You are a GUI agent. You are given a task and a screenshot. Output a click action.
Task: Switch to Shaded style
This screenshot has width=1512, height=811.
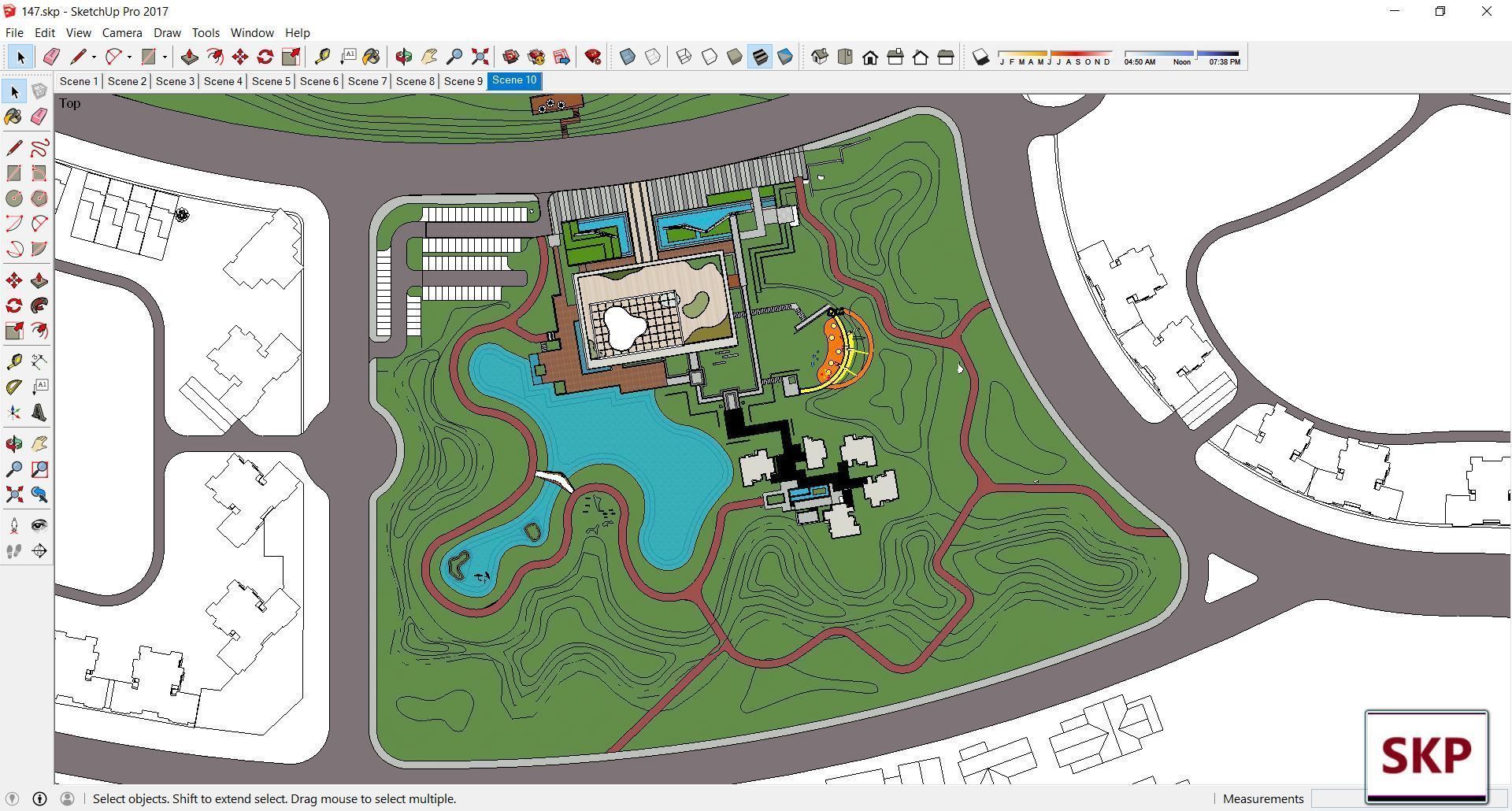734,57
